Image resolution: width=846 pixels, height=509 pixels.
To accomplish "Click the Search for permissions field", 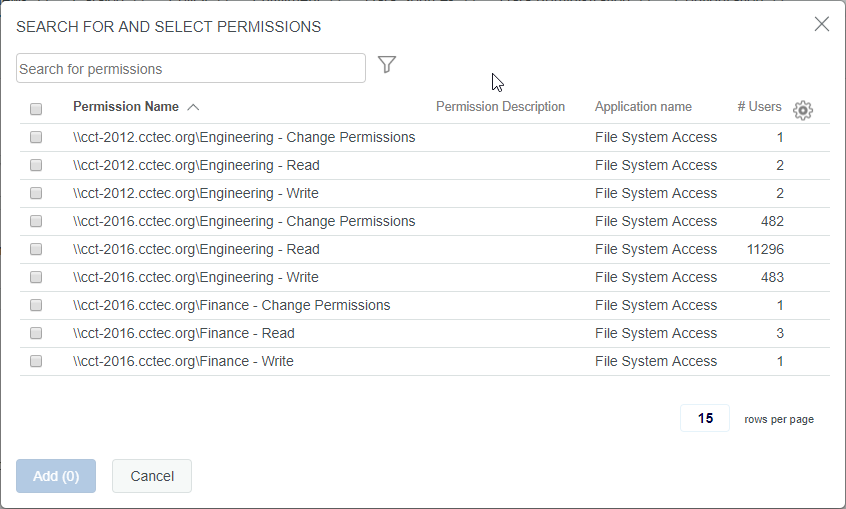I will 191,68.
